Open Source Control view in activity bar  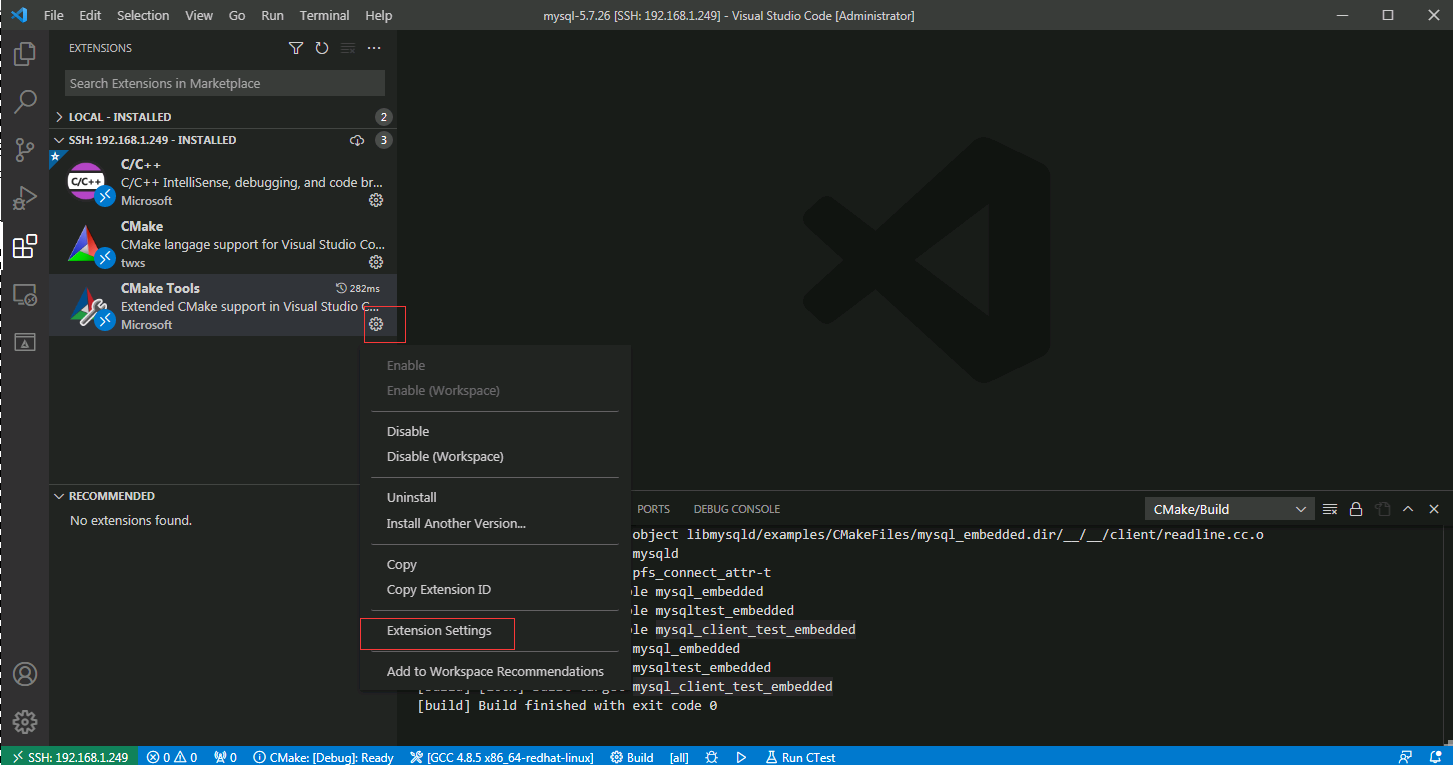pos(25,150)
